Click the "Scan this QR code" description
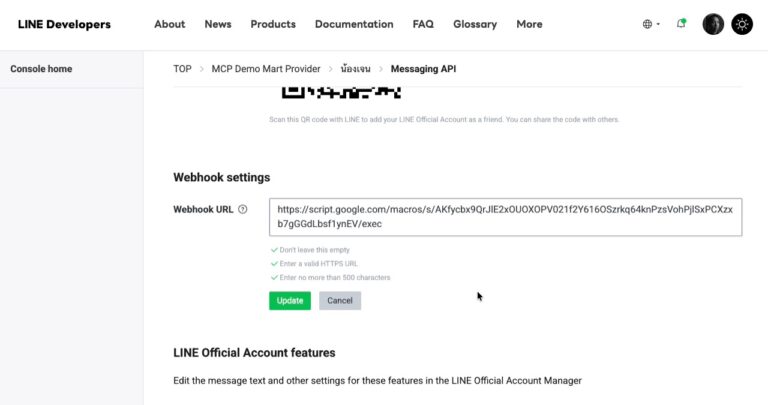The width and height of the screenshot is (768, 405). coord(444,119)
